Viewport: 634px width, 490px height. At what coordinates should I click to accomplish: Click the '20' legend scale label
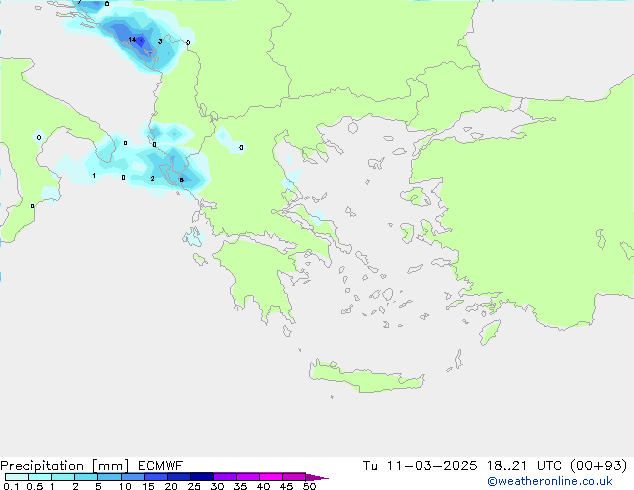point(171,486)
